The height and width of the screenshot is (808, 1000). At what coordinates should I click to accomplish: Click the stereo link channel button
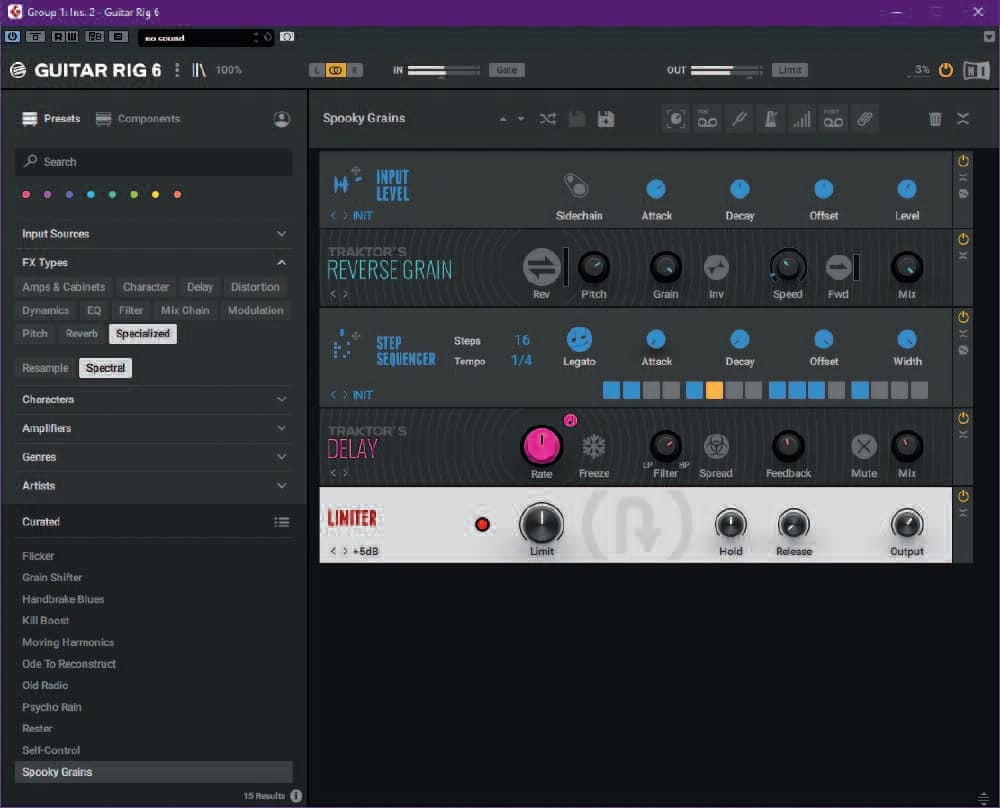(335, 70)
